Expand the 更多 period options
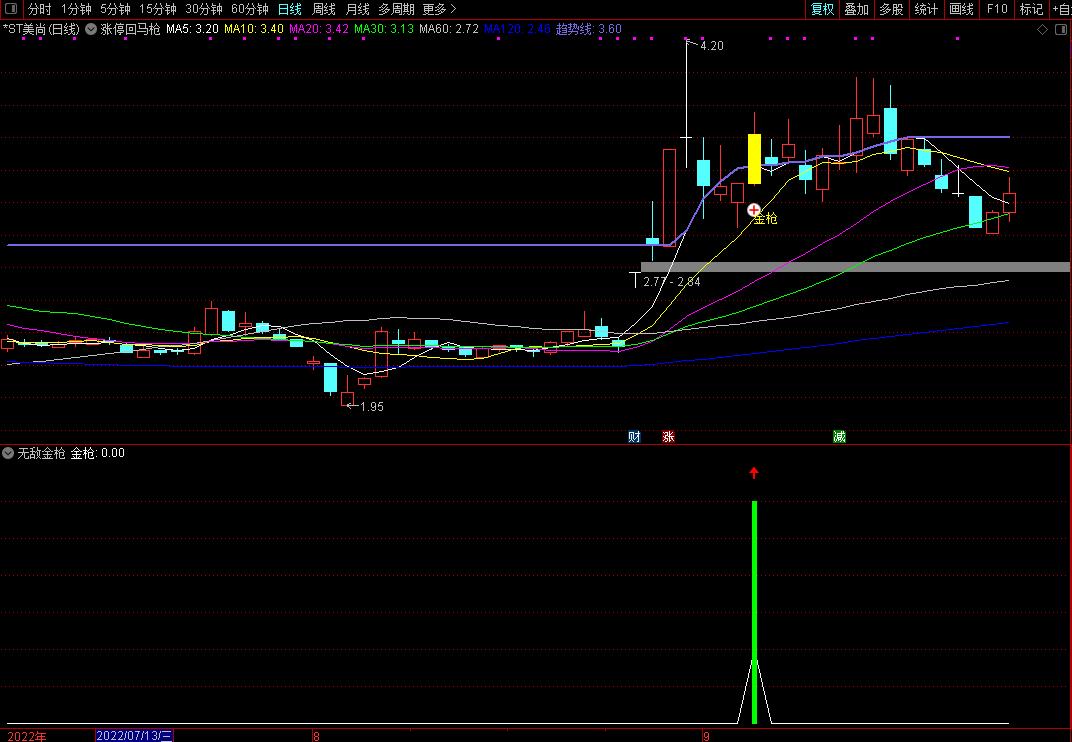 click(x=439, y=9)
